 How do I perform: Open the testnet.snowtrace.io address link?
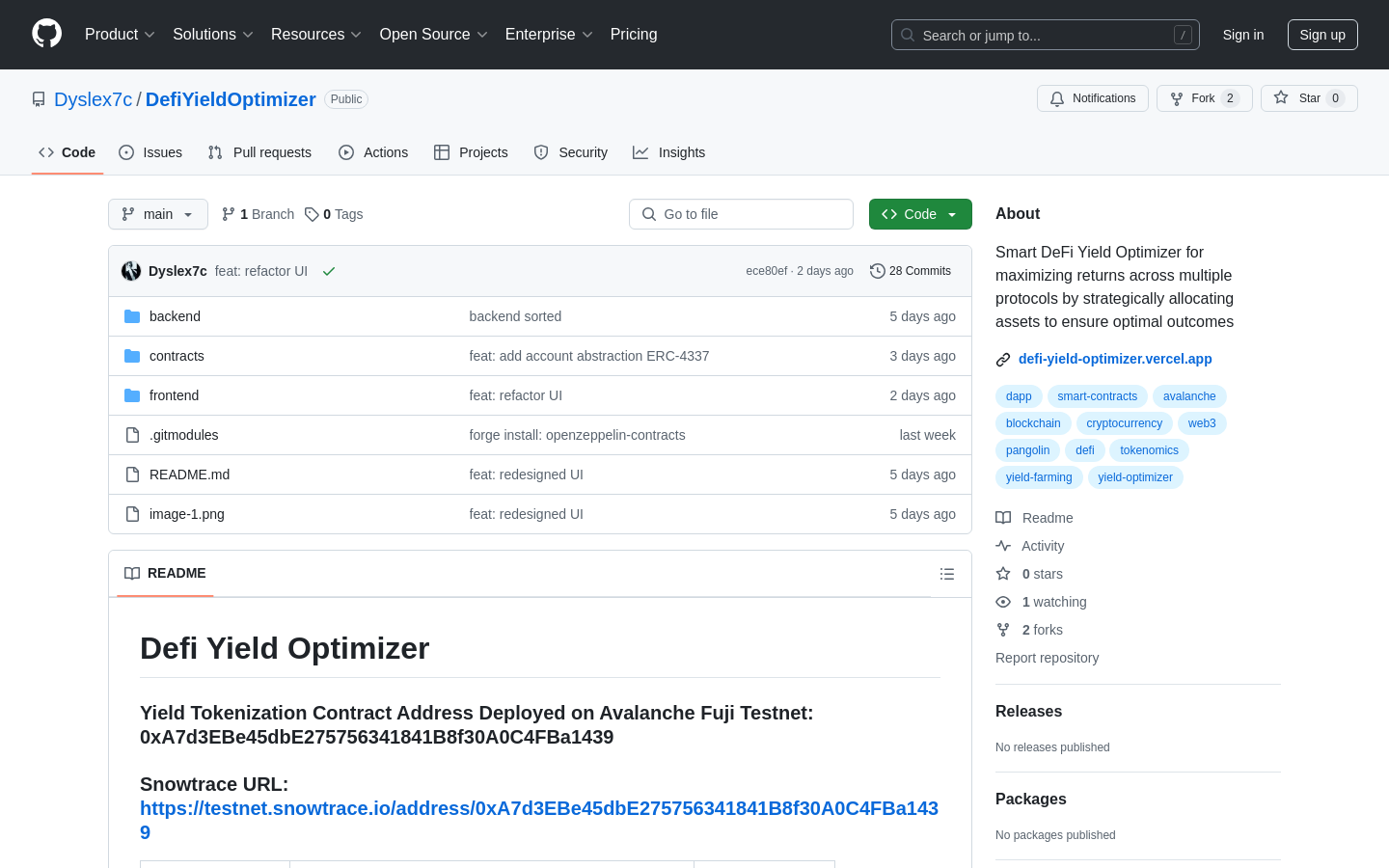click(539, 820)
